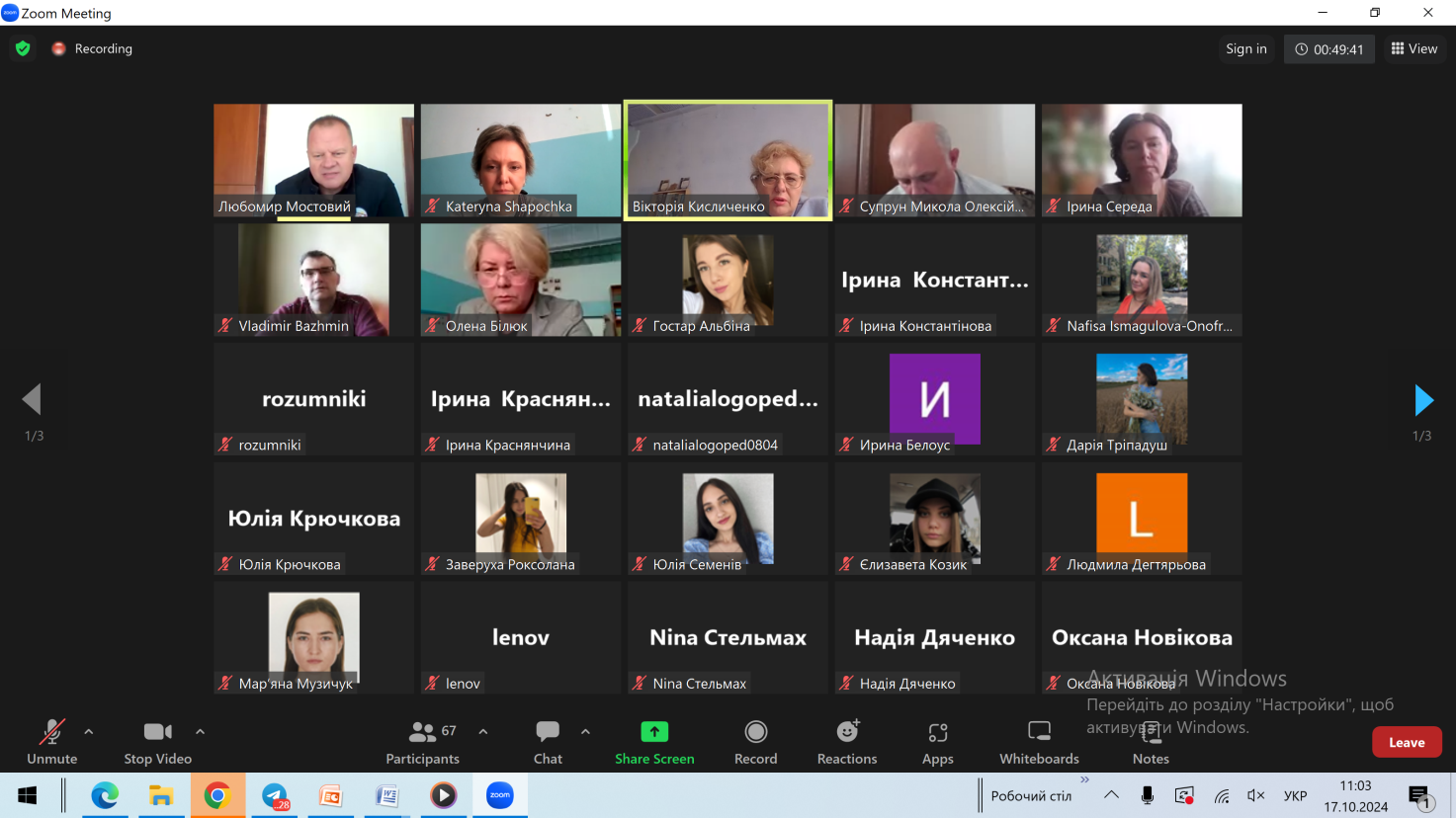Open the Reactions menu
This screenshot has height=818, width=1456.
pos(847,742)
